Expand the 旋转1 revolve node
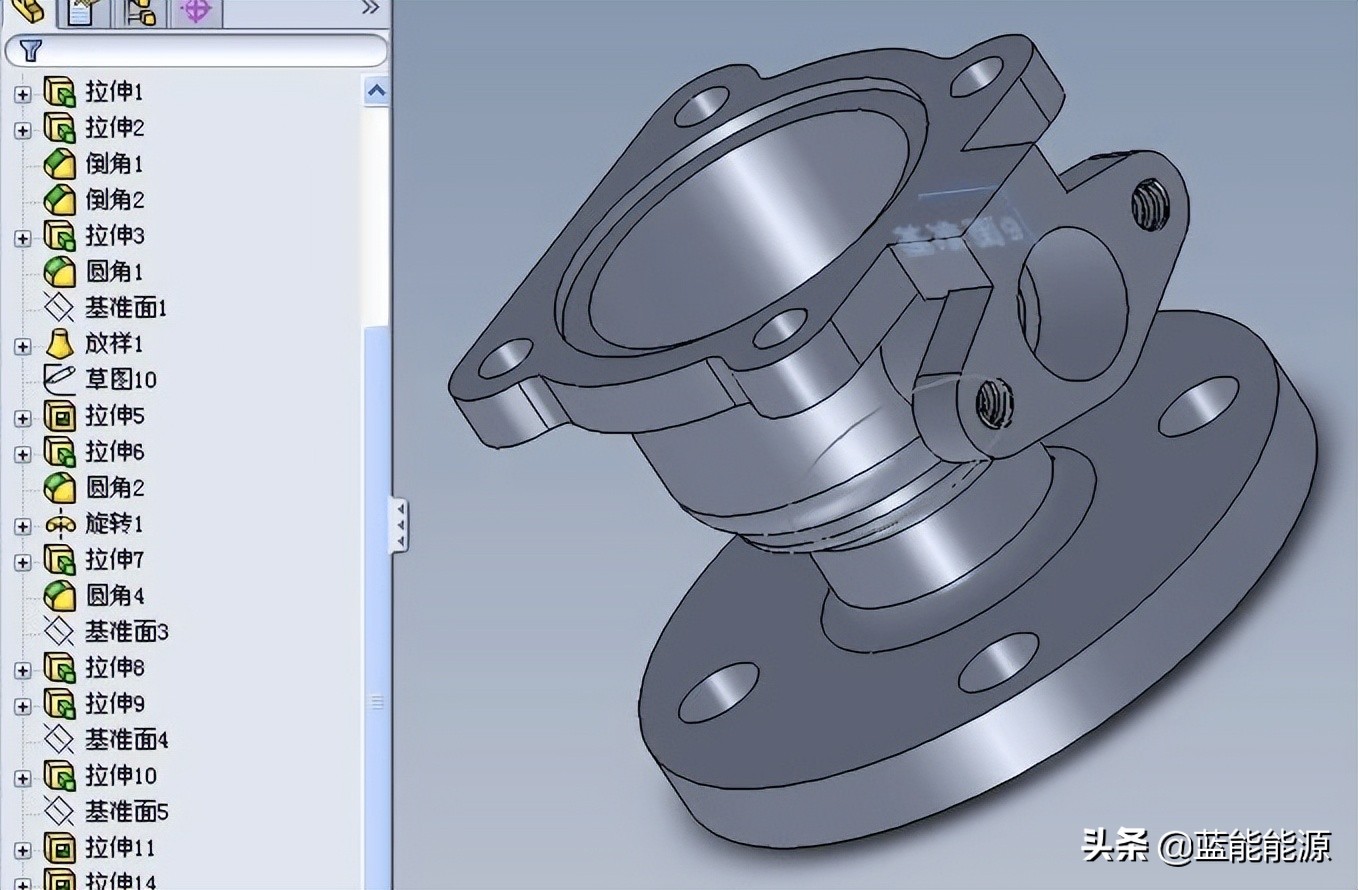Viewport: 1358px width, 890px height. pos(22,524)
